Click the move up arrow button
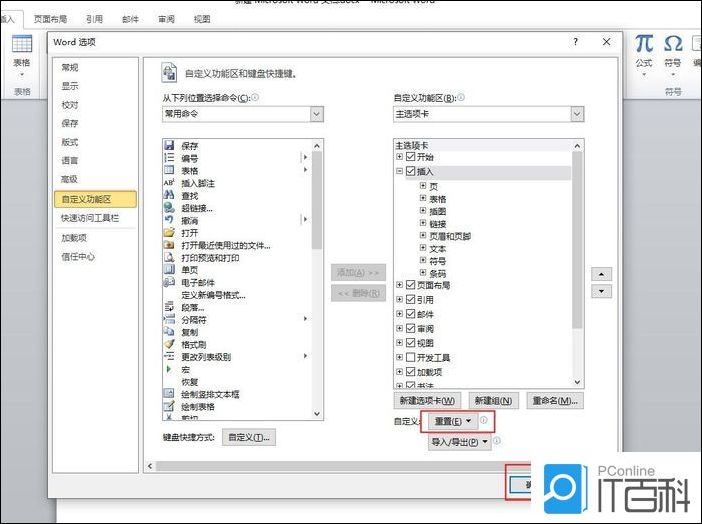 (602, 274)
